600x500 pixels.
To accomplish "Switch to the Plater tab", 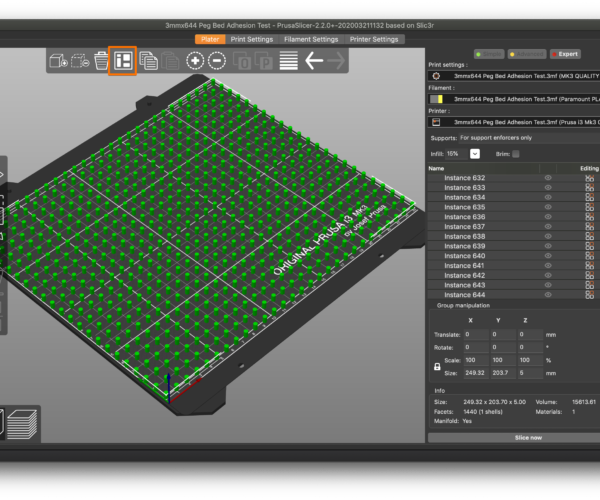I will click(210, 39).
